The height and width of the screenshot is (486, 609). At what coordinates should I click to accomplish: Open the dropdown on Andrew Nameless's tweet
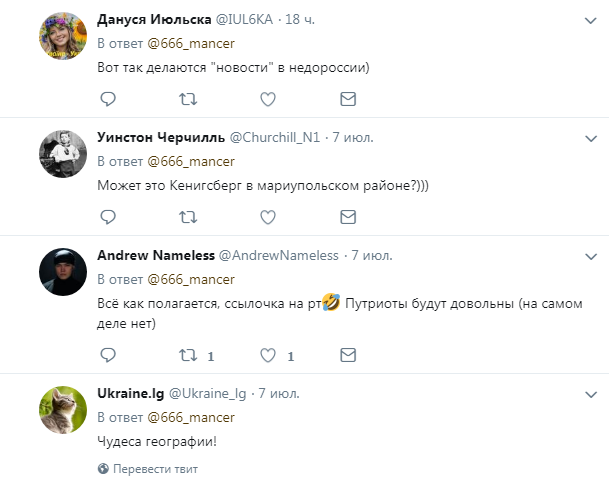pyautogui.click(x=591, y=255)
